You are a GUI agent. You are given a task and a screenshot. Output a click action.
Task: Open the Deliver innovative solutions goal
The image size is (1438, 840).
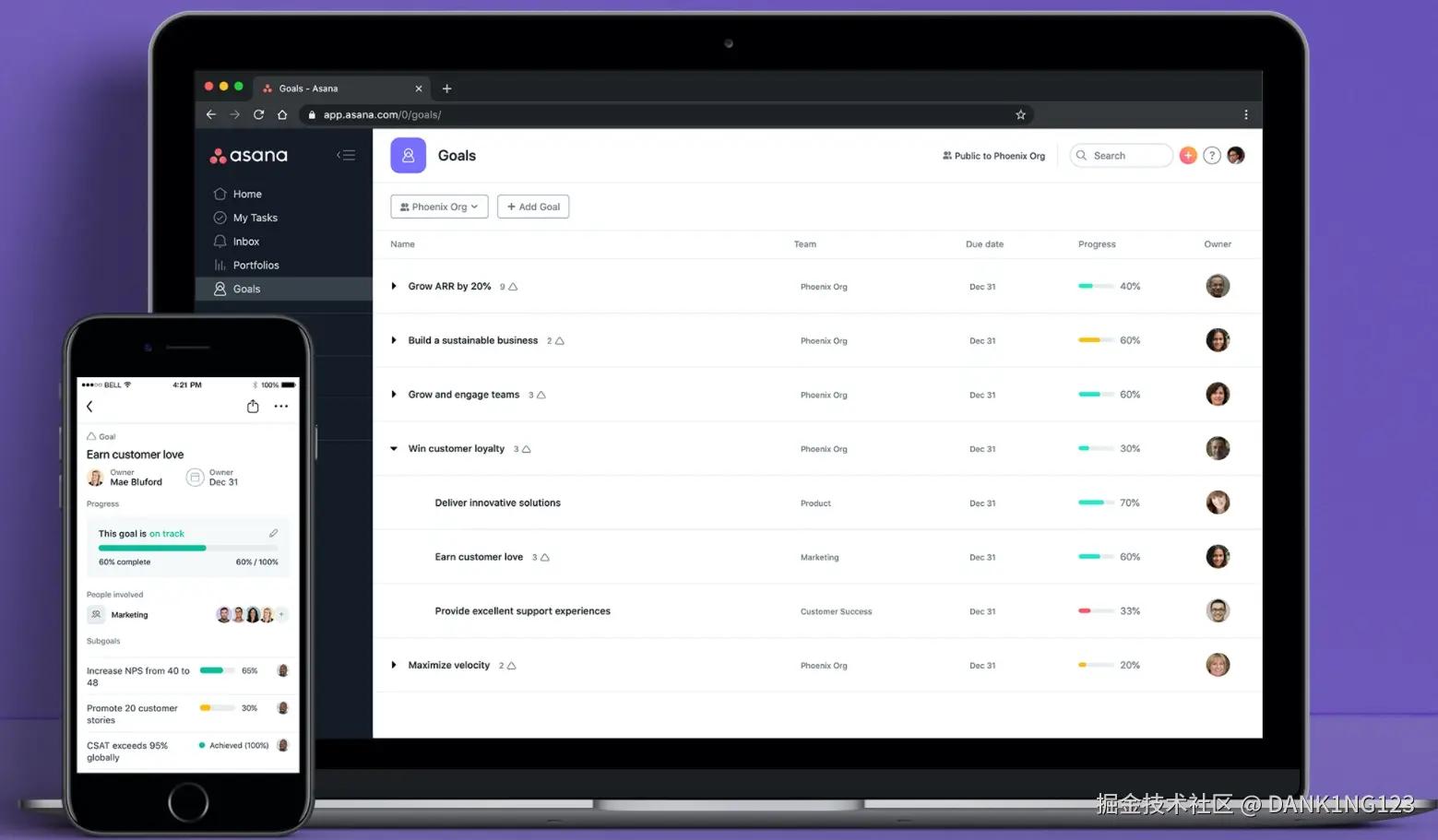498,503
